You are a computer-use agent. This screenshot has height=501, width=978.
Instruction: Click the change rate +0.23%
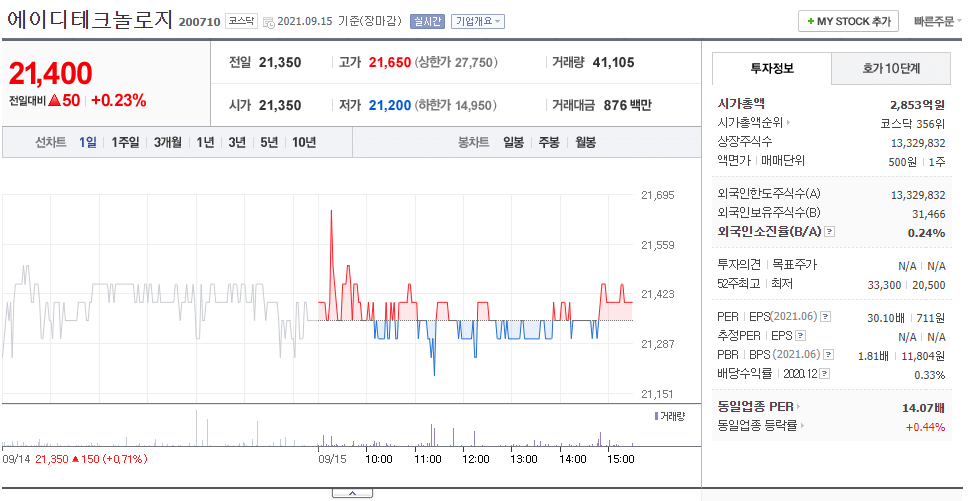click(119, 100)
